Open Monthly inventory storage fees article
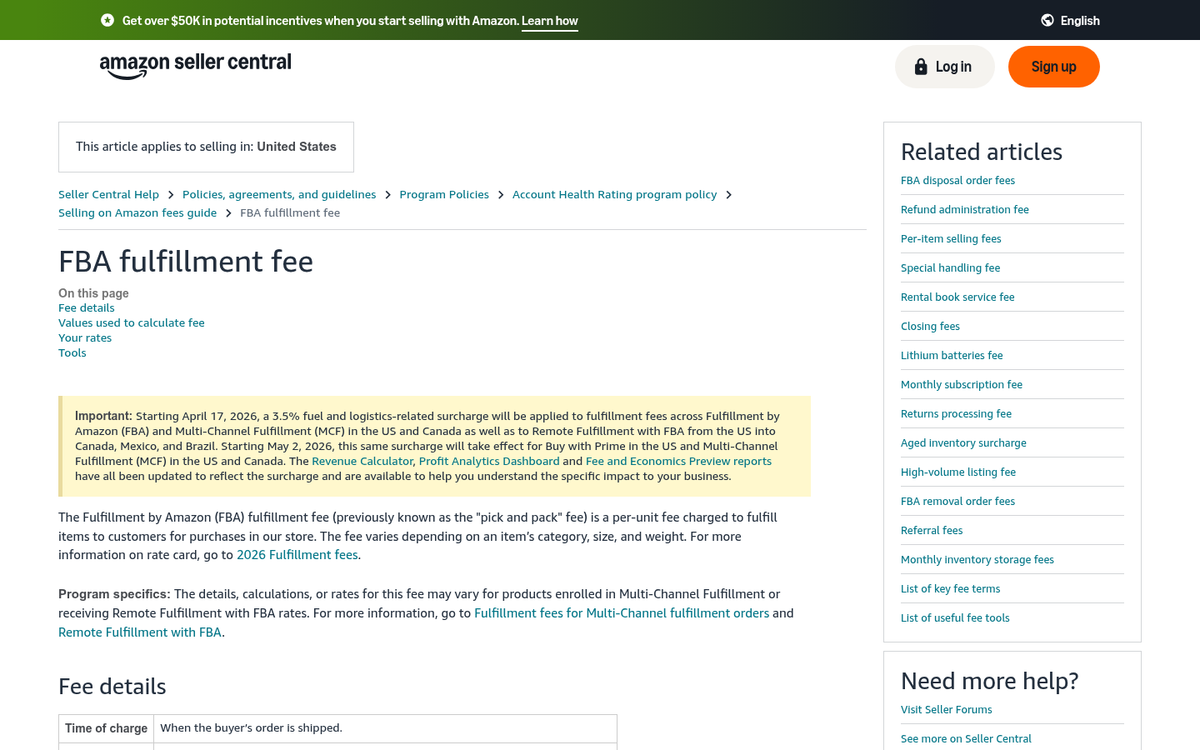The width and height of the screenshot is (1200, 750). tap(977, 559)
